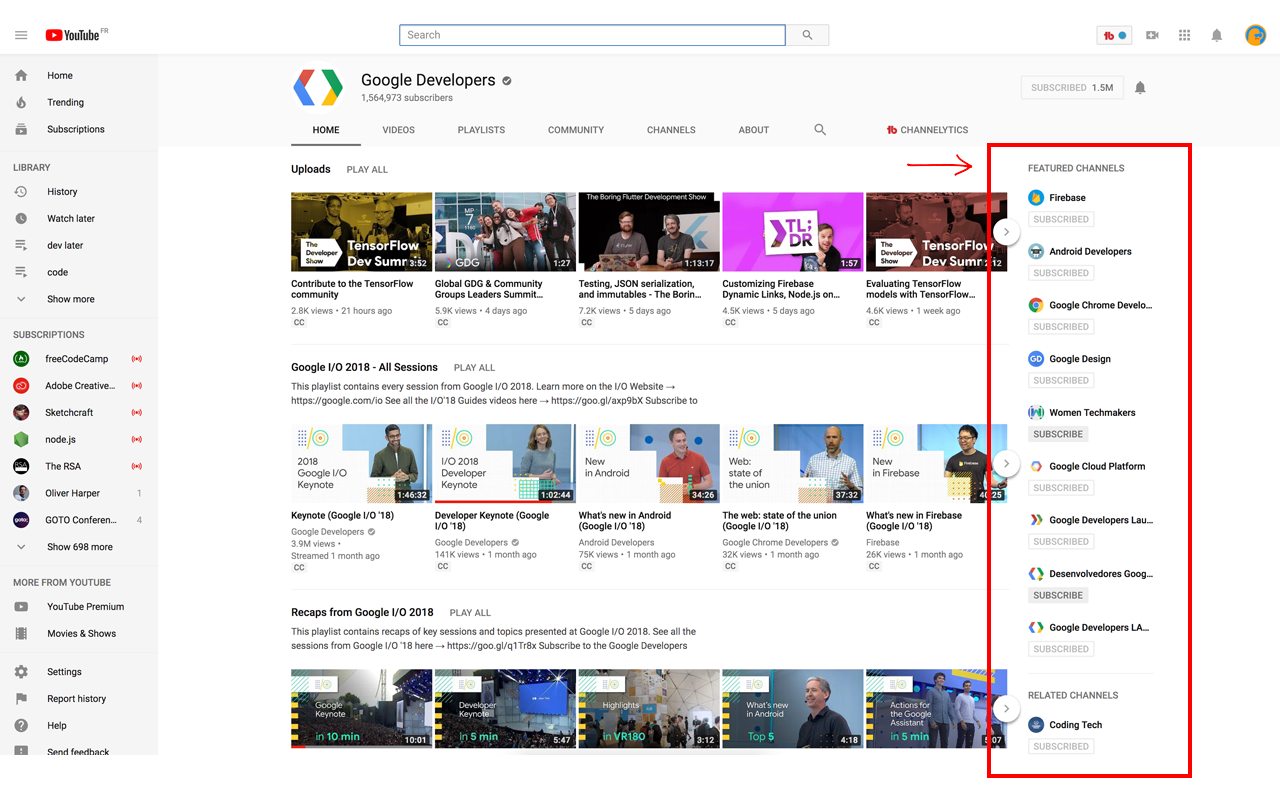Click PLAY ALL next to Uploads

coord(367,170)
